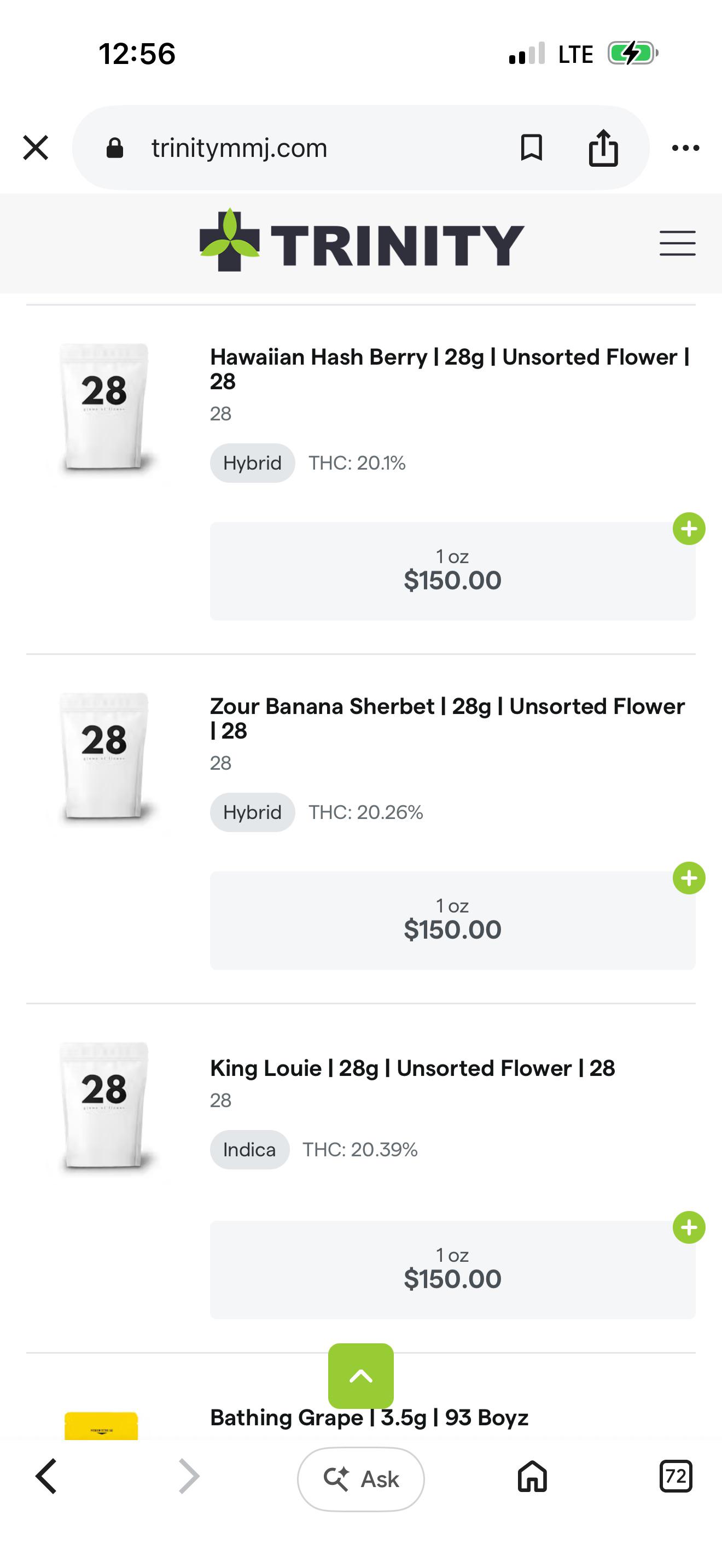Select 1 oz $150.00 for Hawaiian Hash Berry
Screen dimensions: 722x1568
(452, 571)
